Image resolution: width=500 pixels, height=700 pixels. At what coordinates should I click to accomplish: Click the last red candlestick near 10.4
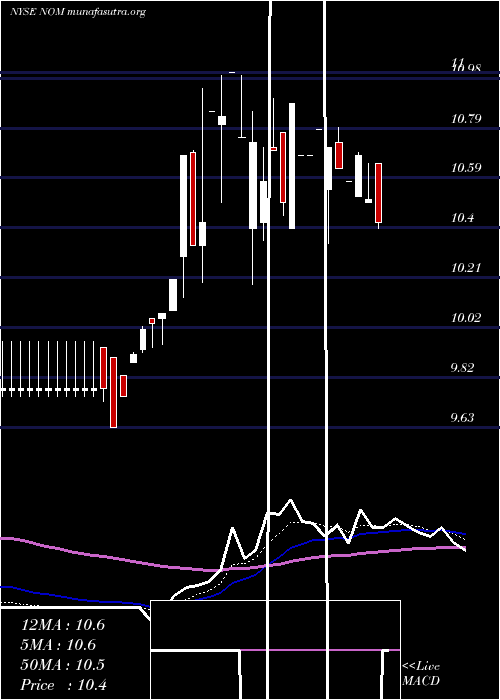click(x=378, y=193)
